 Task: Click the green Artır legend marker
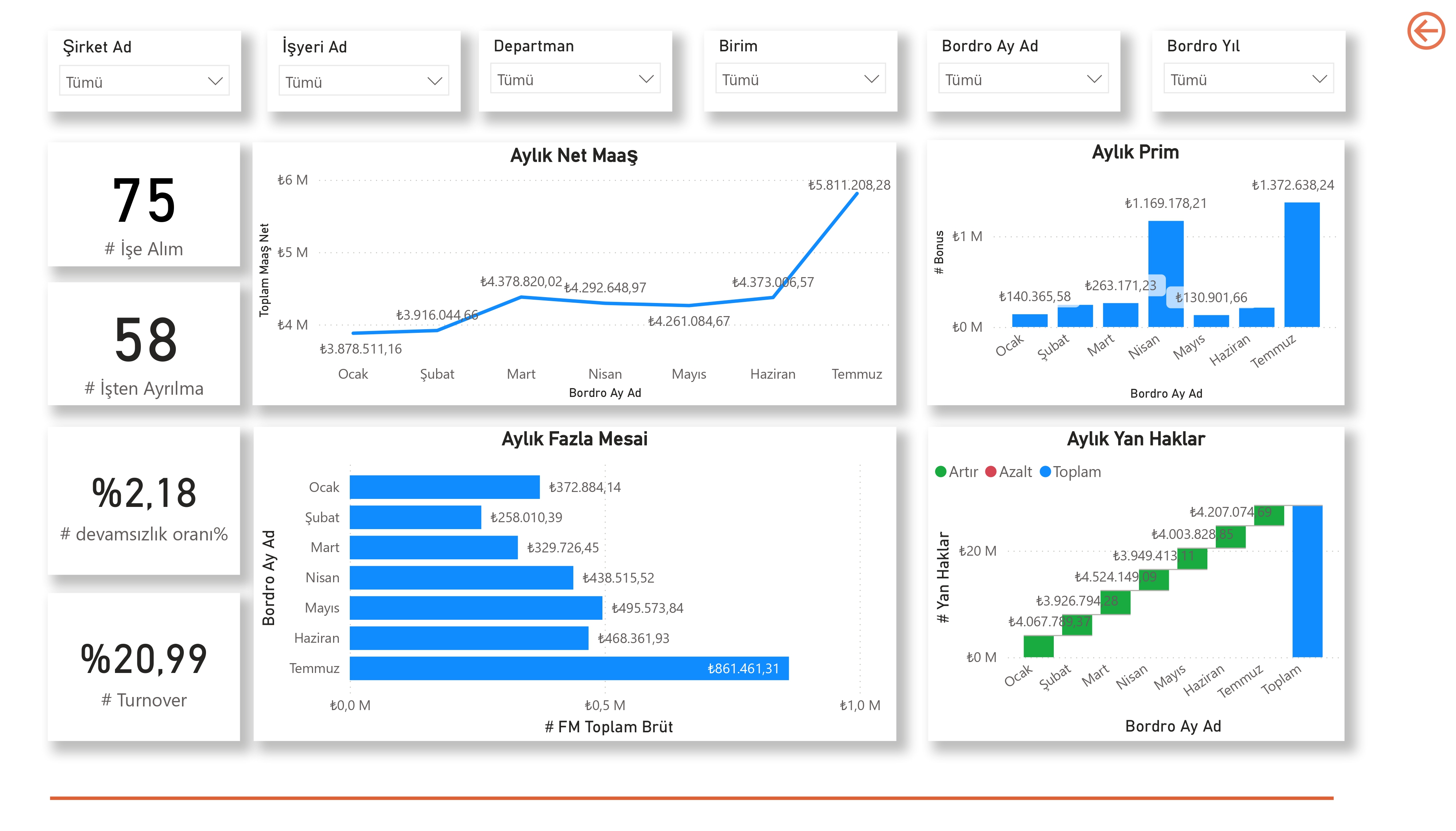941,472
